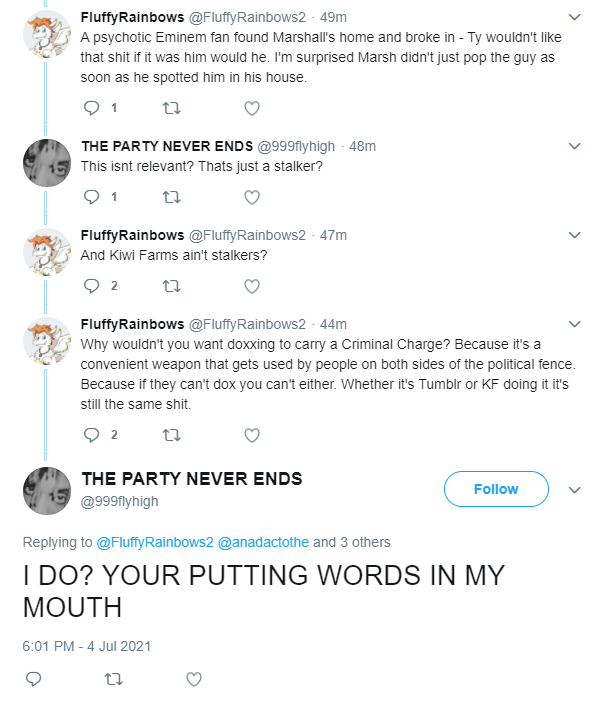Open @FluffyRainbows2 link in Replying to line
Viewport: 604px width, 702px height.
[x=155, y=542]
